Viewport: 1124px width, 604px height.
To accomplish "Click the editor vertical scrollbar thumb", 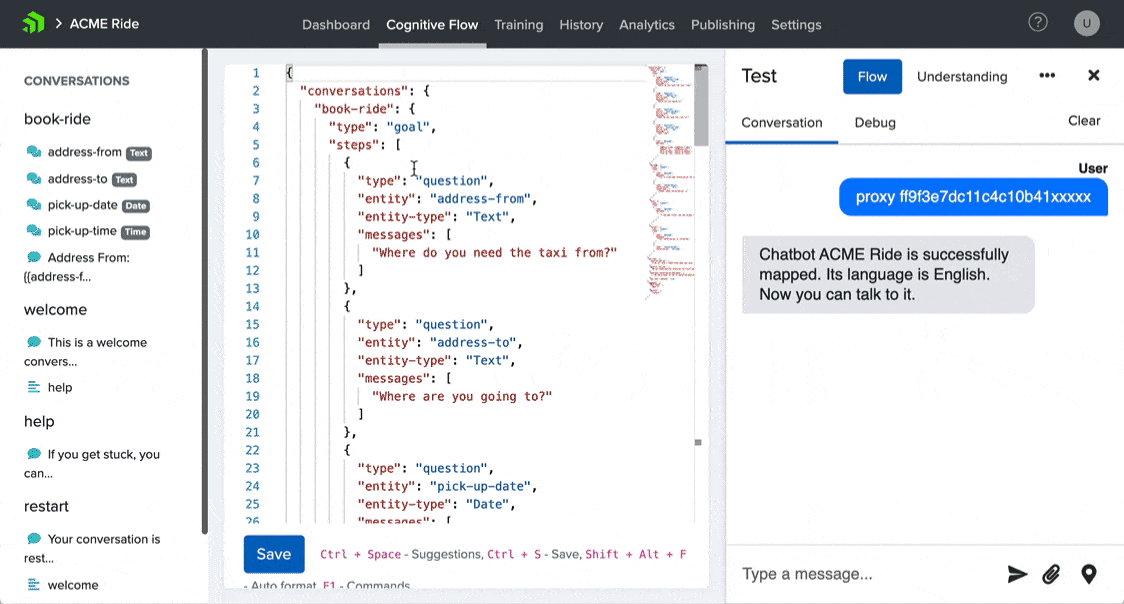I will click(x=701, y=105).
